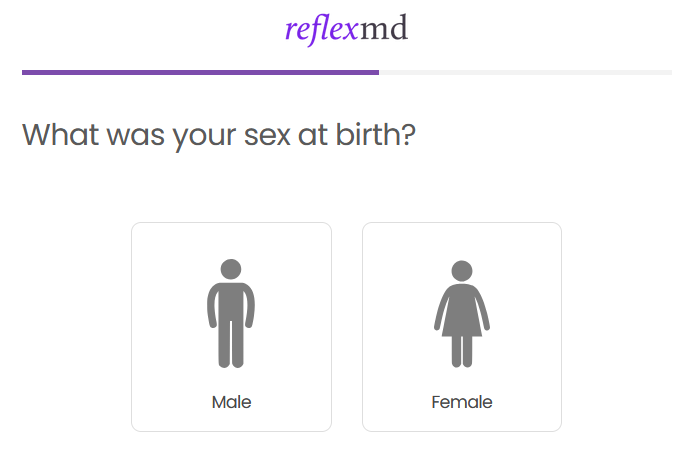Choose the Male option card
This screenshot has height=458, width=686.
(231, 327)
